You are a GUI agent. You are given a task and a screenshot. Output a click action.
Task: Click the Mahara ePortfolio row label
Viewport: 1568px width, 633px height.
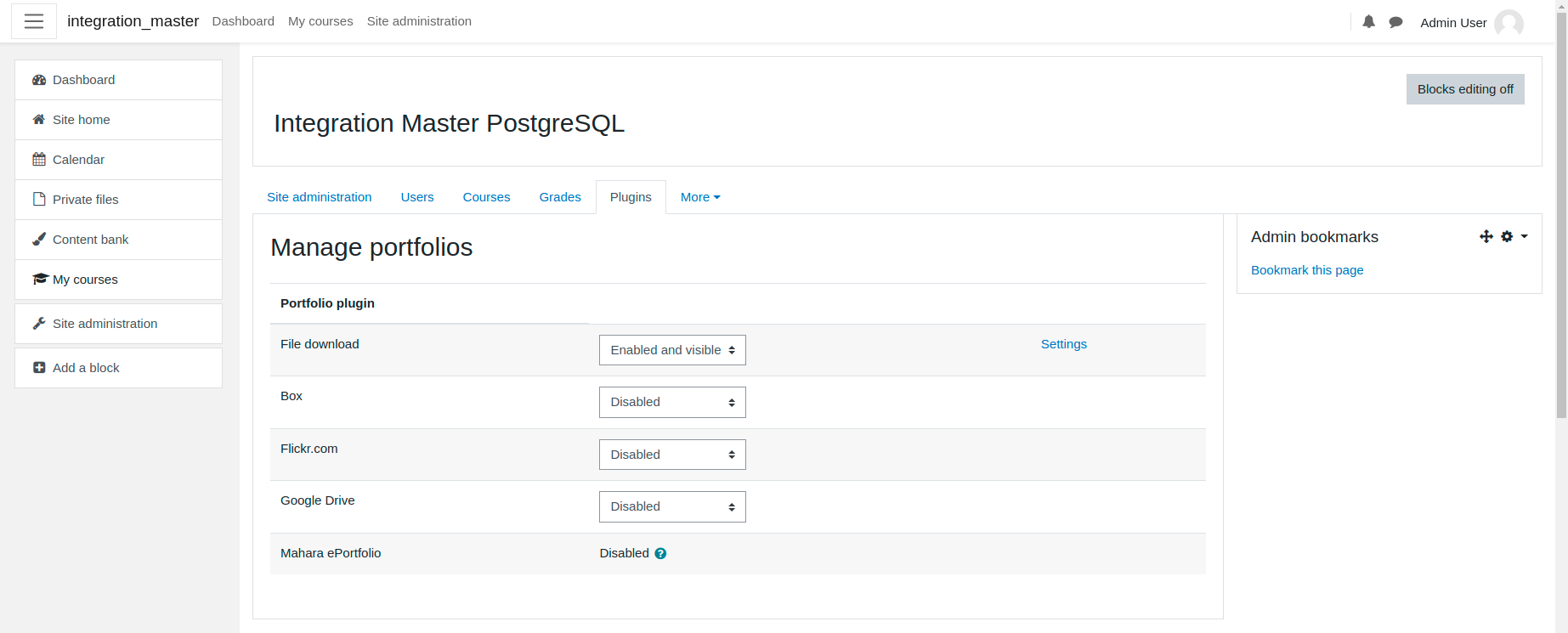point(331,553)
